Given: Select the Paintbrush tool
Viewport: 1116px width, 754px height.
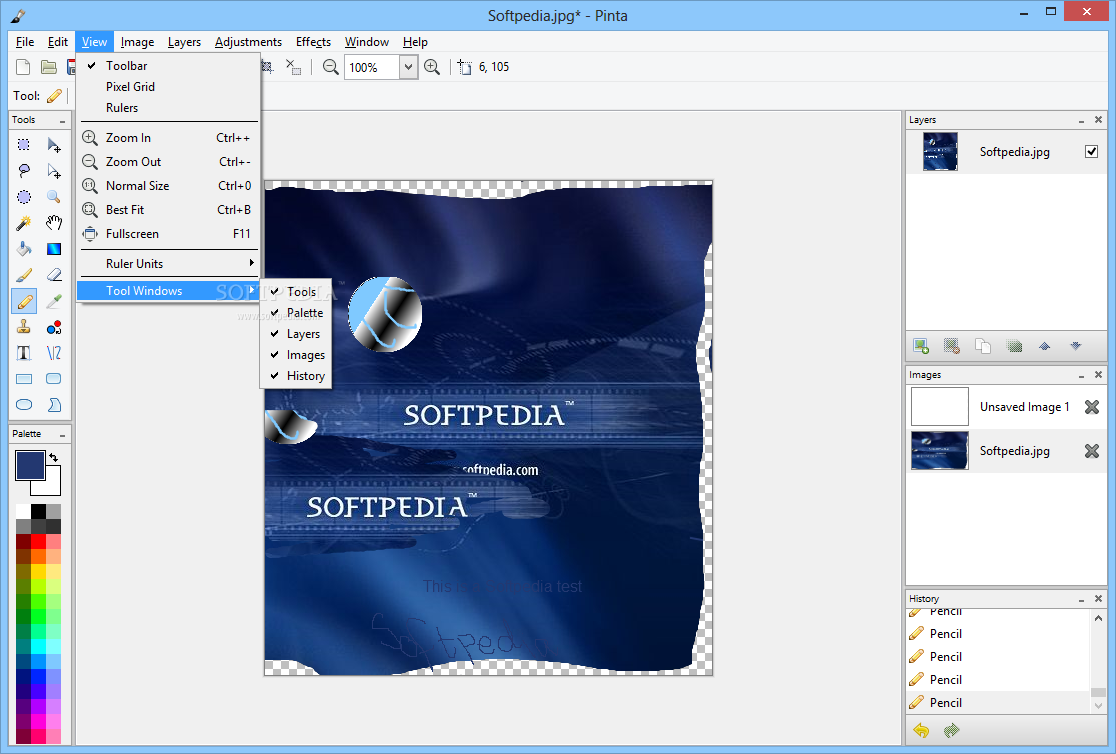Looking at the screenshot, I should pos(23,275).
